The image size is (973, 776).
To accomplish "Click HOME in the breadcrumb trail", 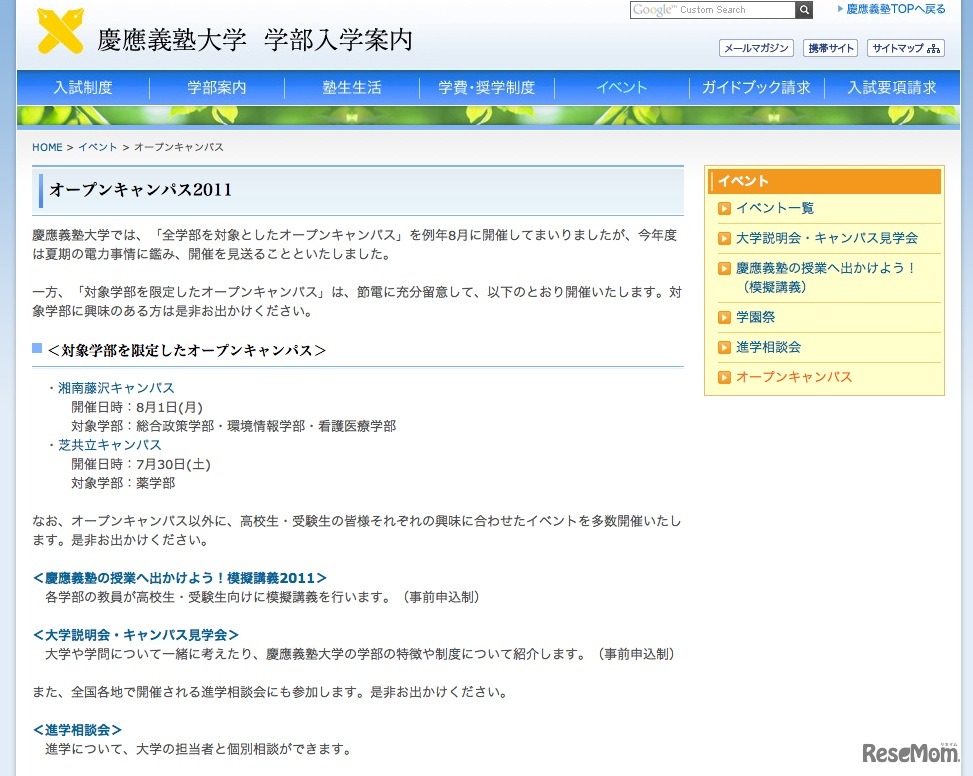I will tap(47, 147).
